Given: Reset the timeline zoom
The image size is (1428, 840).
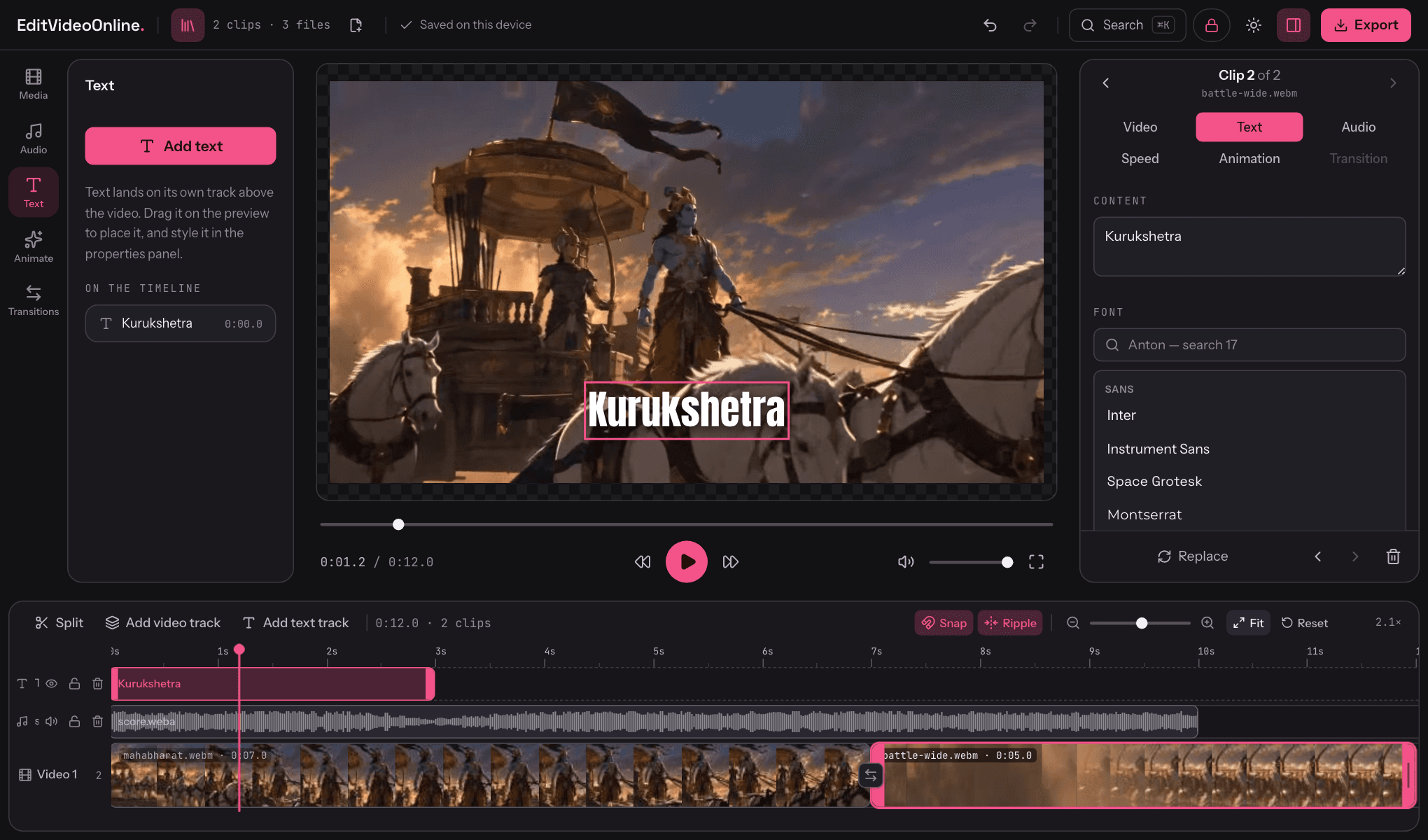Looking at the screenshot, I should [x=1304, y=622].
